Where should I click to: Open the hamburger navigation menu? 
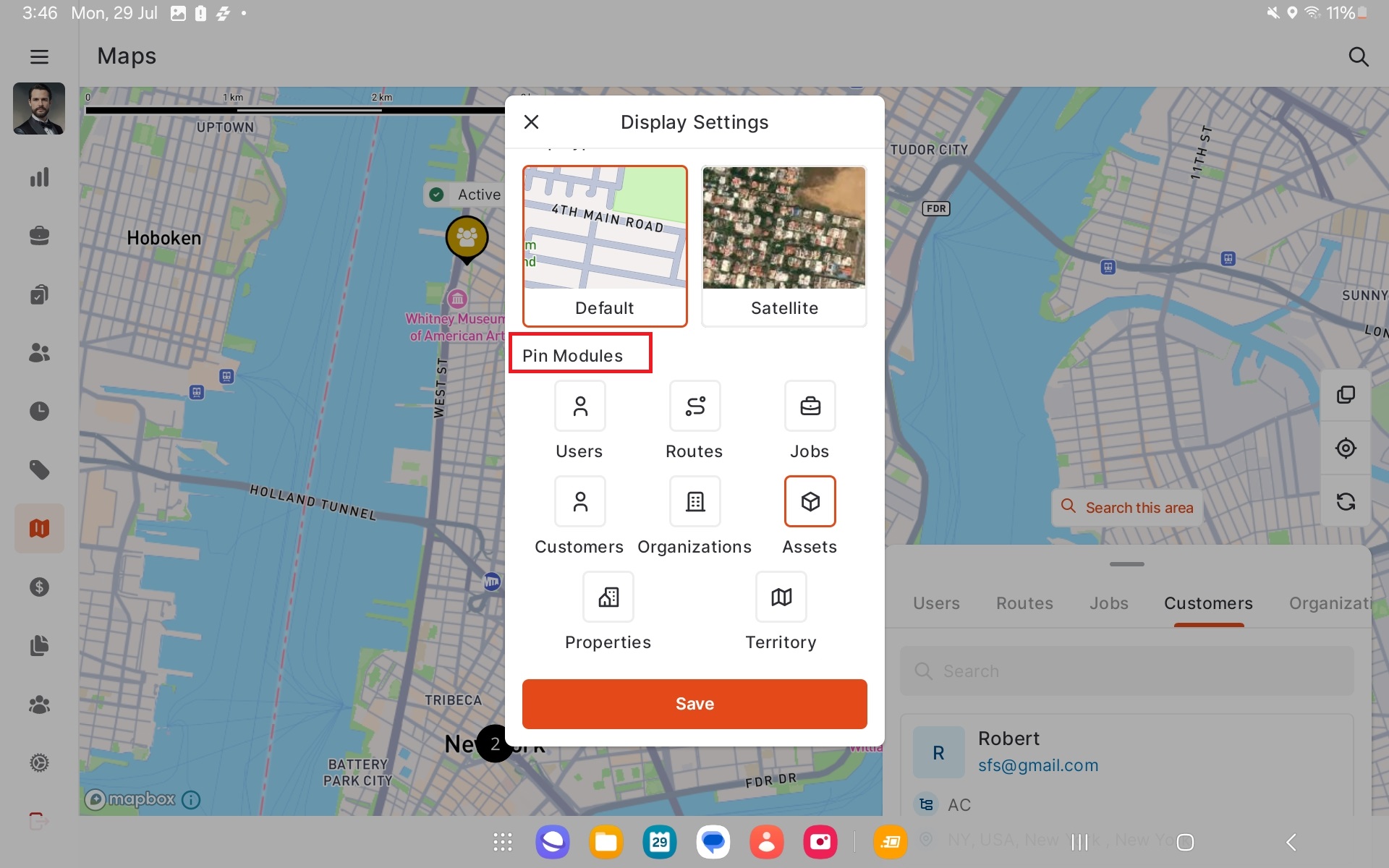39,56
